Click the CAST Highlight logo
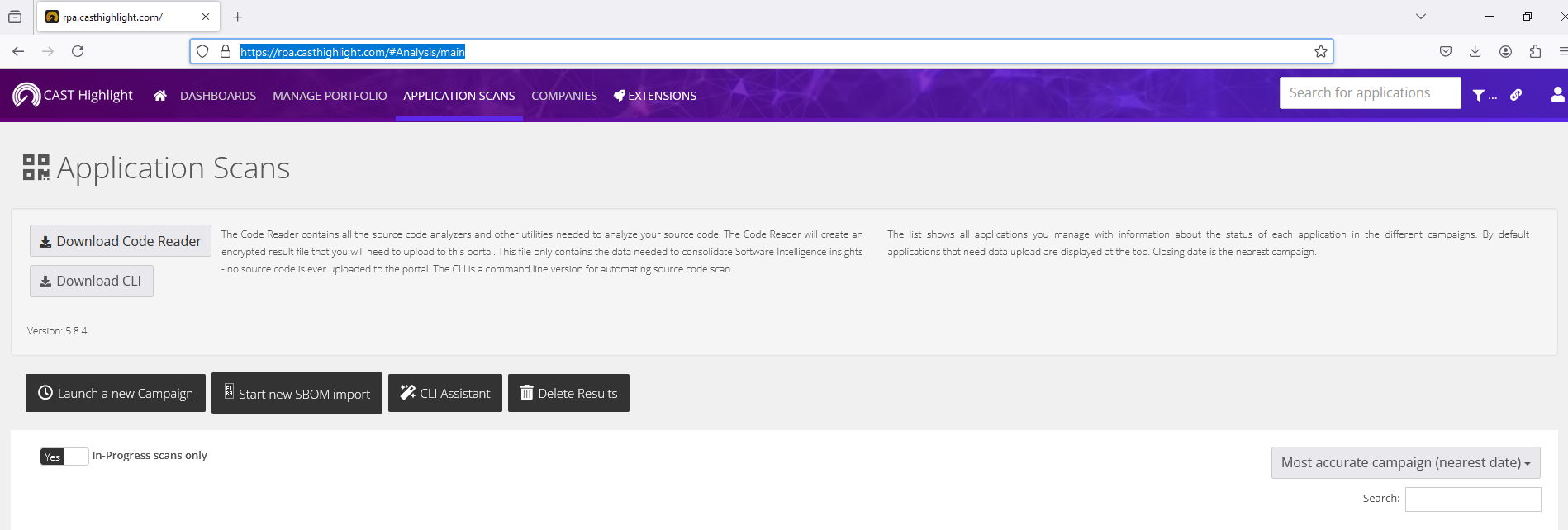The height and width of the screenshot is (530, 1568). point(73,96)
